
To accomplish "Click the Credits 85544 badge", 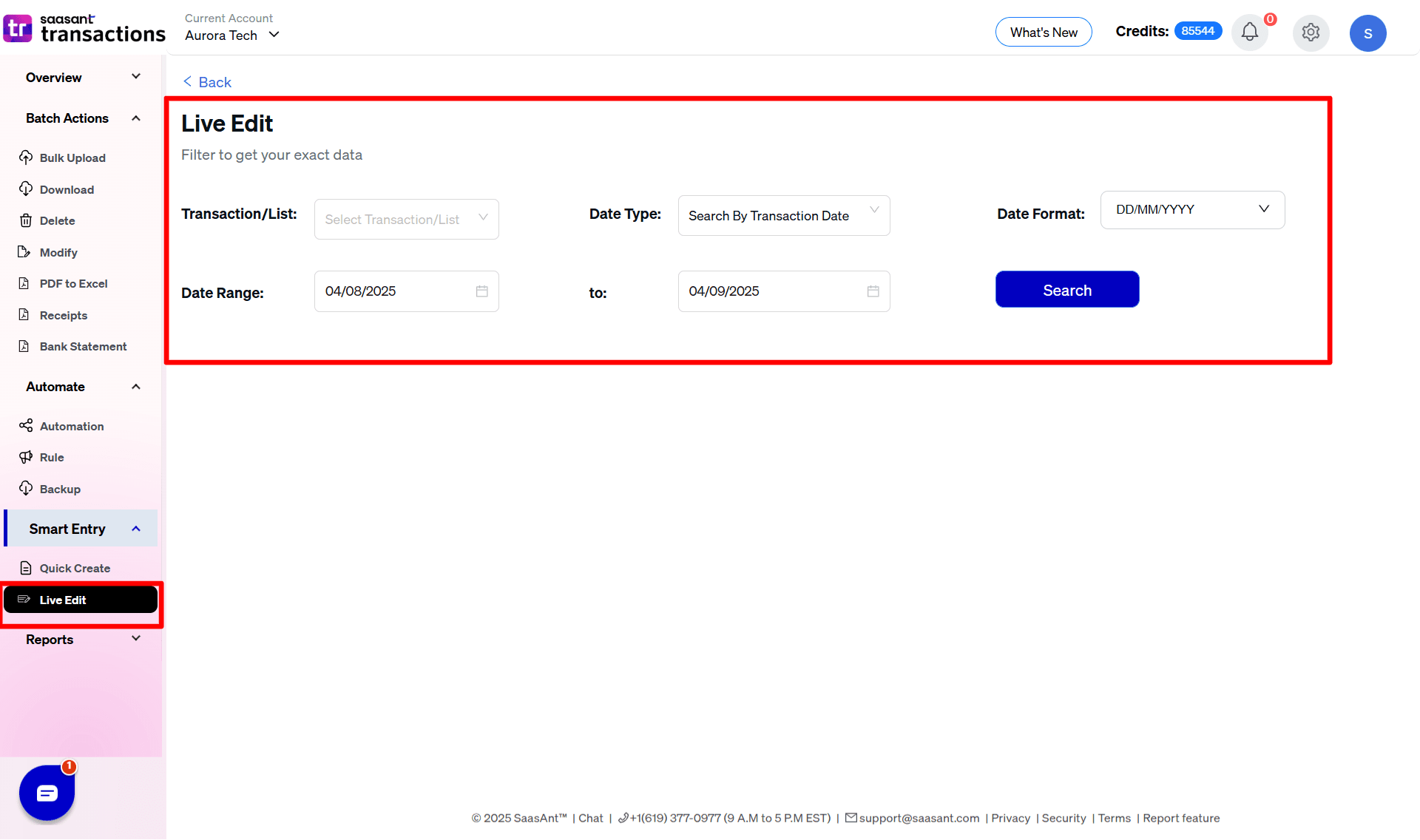I will tap(1198, 31).
